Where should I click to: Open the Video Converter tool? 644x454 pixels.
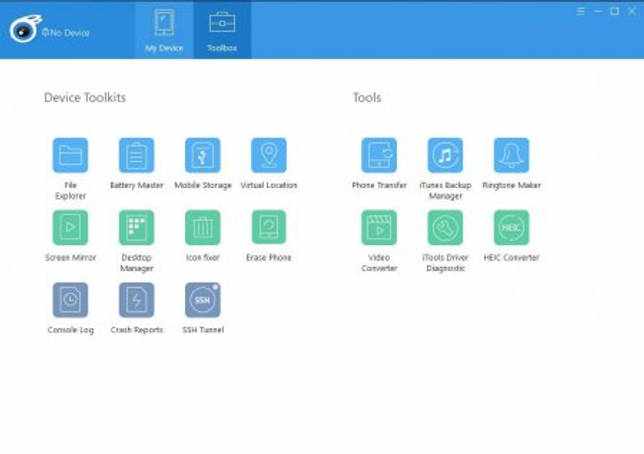click(x=379, y=228)
